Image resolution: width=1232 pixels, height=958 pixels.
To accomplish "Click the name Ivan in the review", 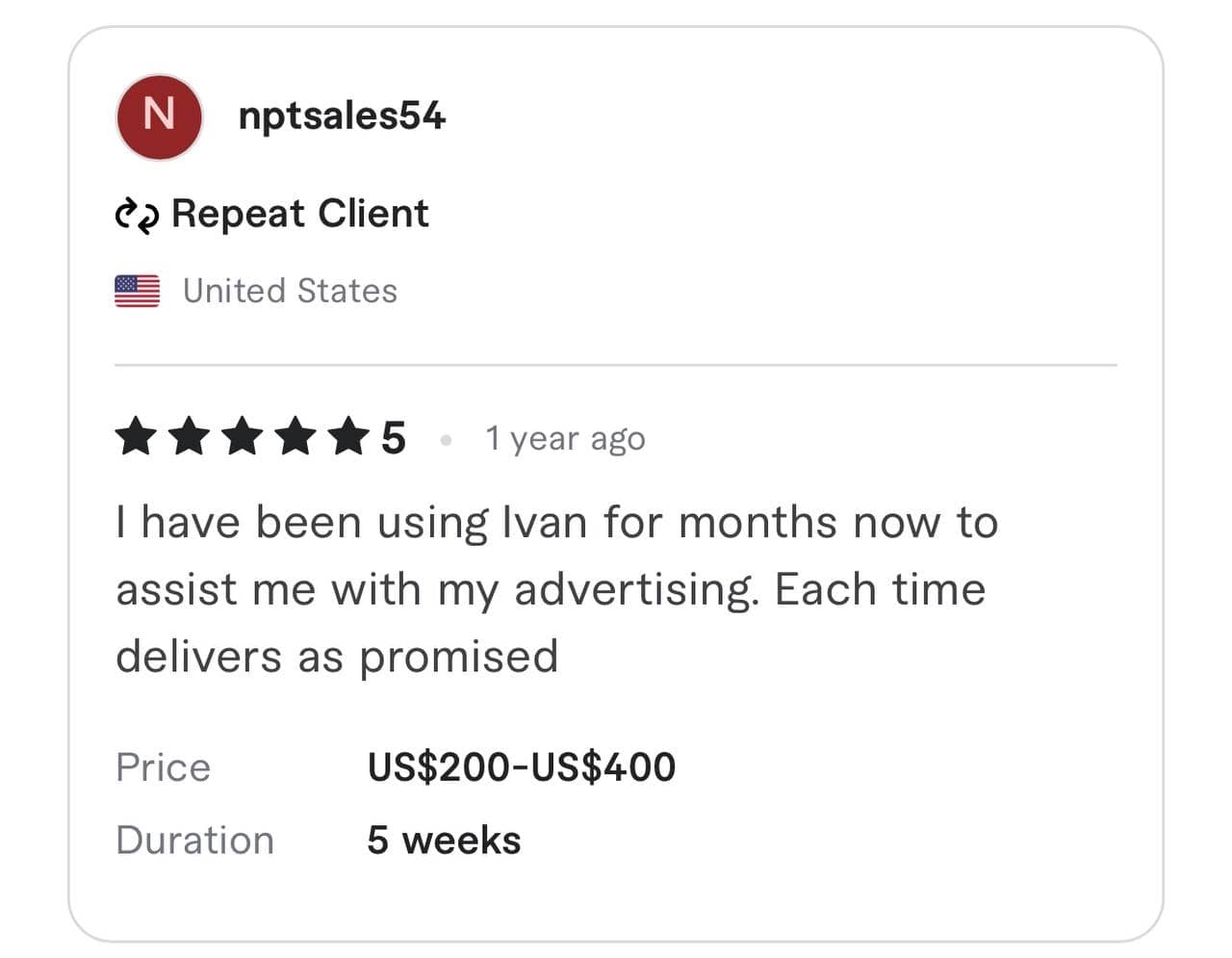I will (544, 523).
